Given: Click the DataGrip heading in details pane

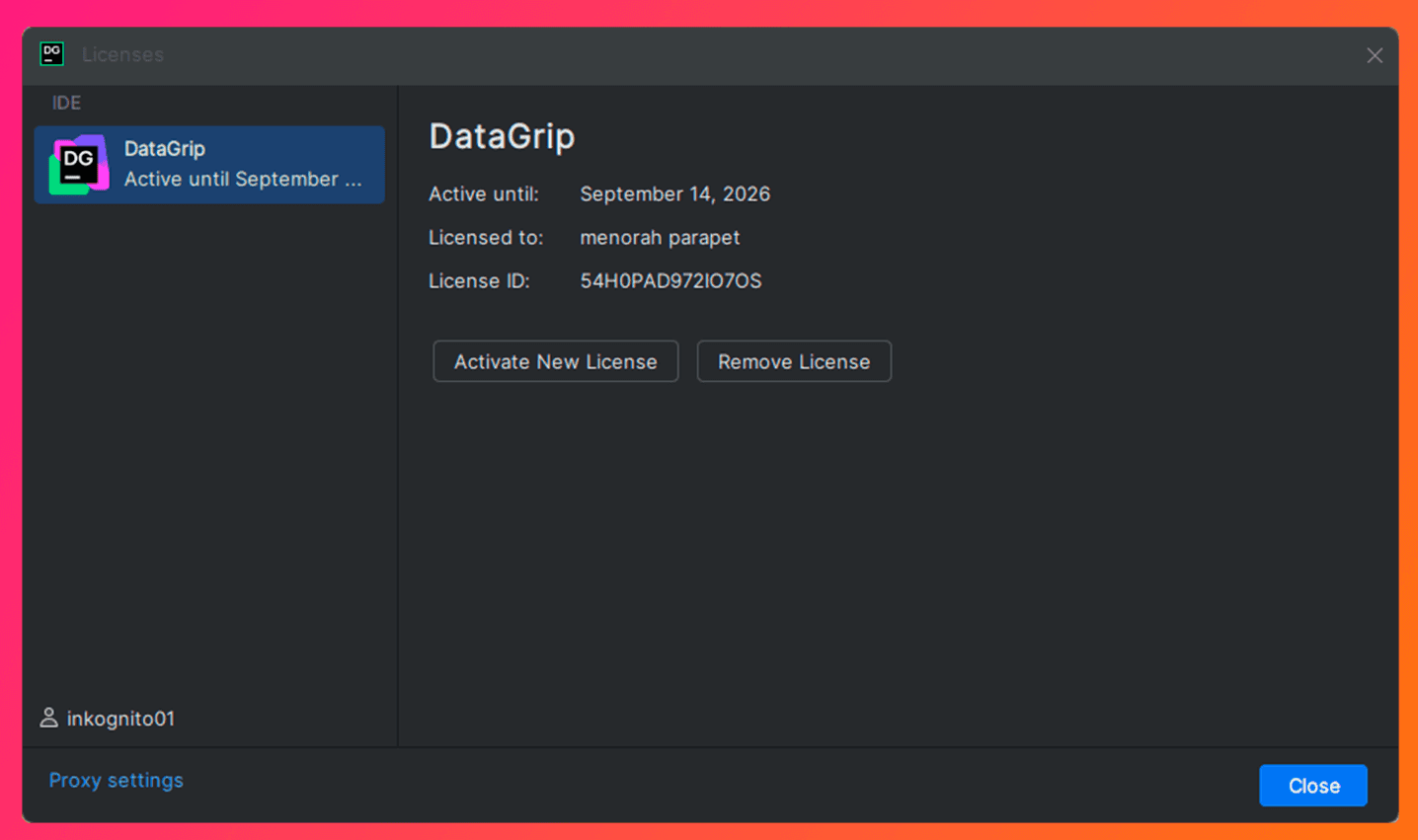Looking at the screenshot, I should [502, 136].
